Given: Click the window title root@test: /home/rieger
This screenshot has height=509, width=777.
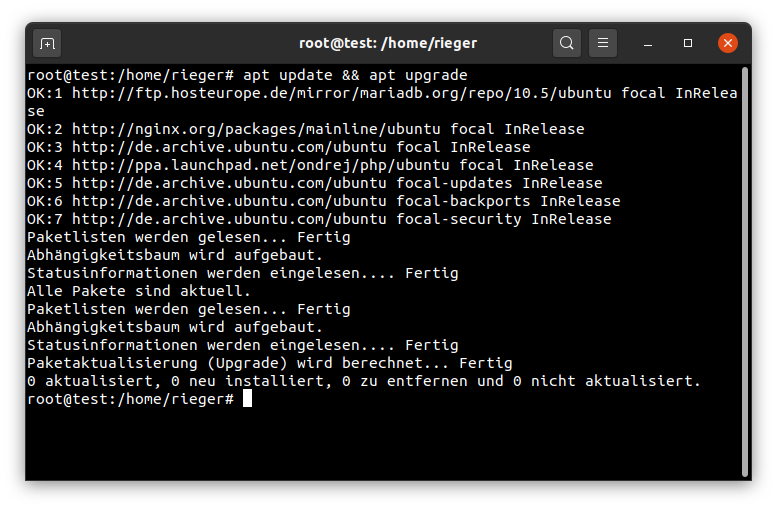Looking at the screenshot, I should pyautogui.click(x=388, y=44).
